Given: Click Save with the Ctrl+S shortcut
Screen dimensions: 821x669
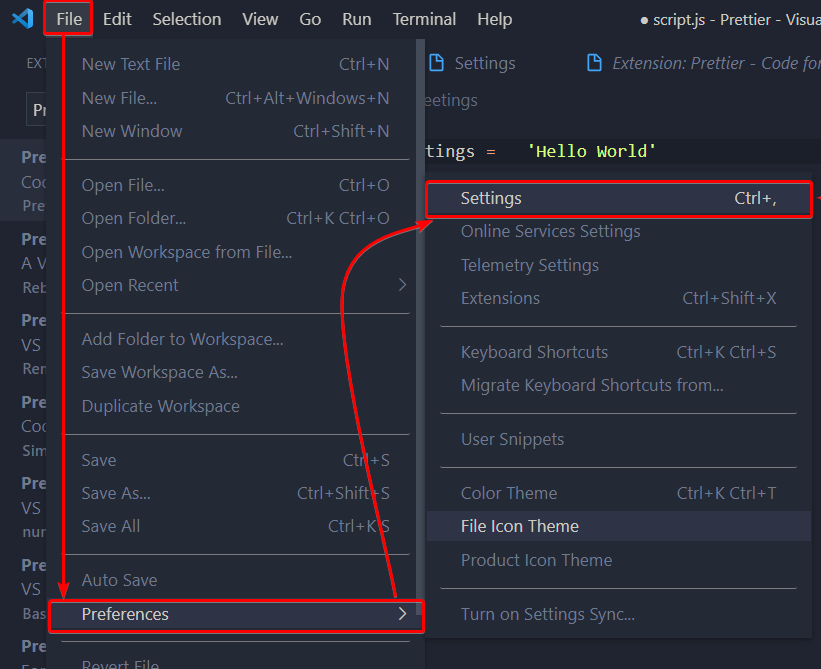Looking at the screenshot, I should [236, 460].
